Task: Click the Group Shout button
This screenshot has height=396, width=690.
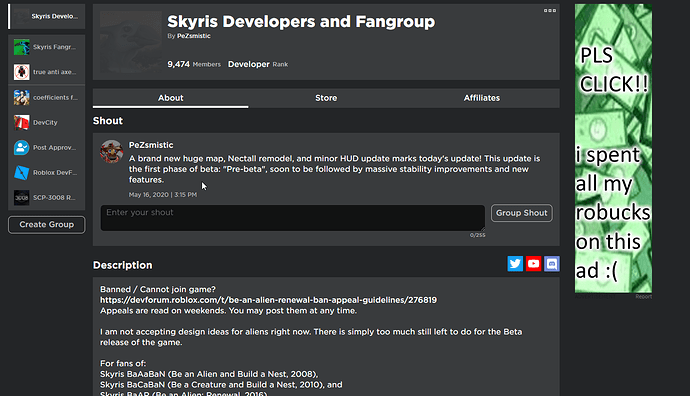Action: click(521, 213)
